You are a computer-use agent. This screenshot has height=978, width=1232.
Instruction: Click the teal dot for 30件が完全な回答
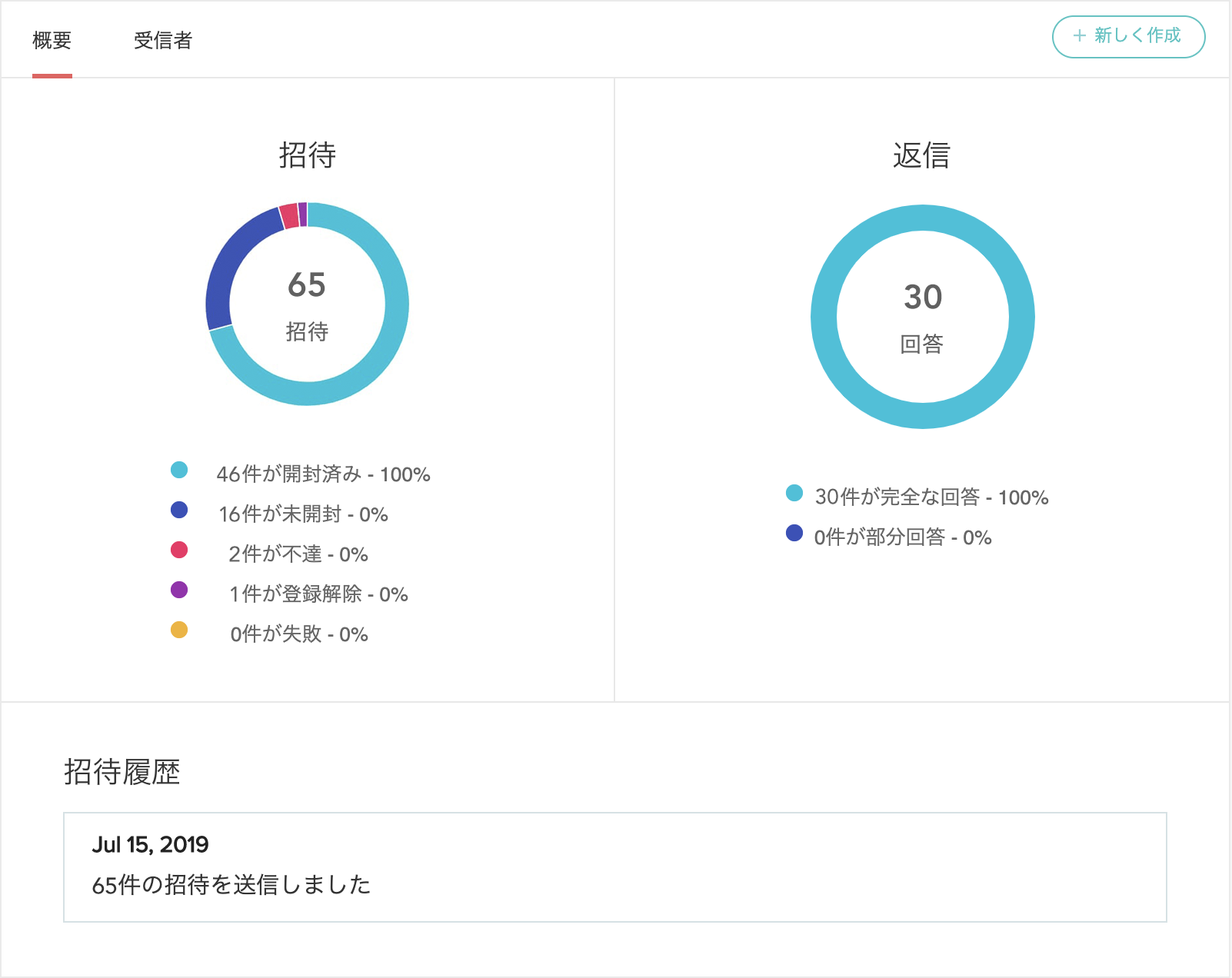click(x=794, y=493)
